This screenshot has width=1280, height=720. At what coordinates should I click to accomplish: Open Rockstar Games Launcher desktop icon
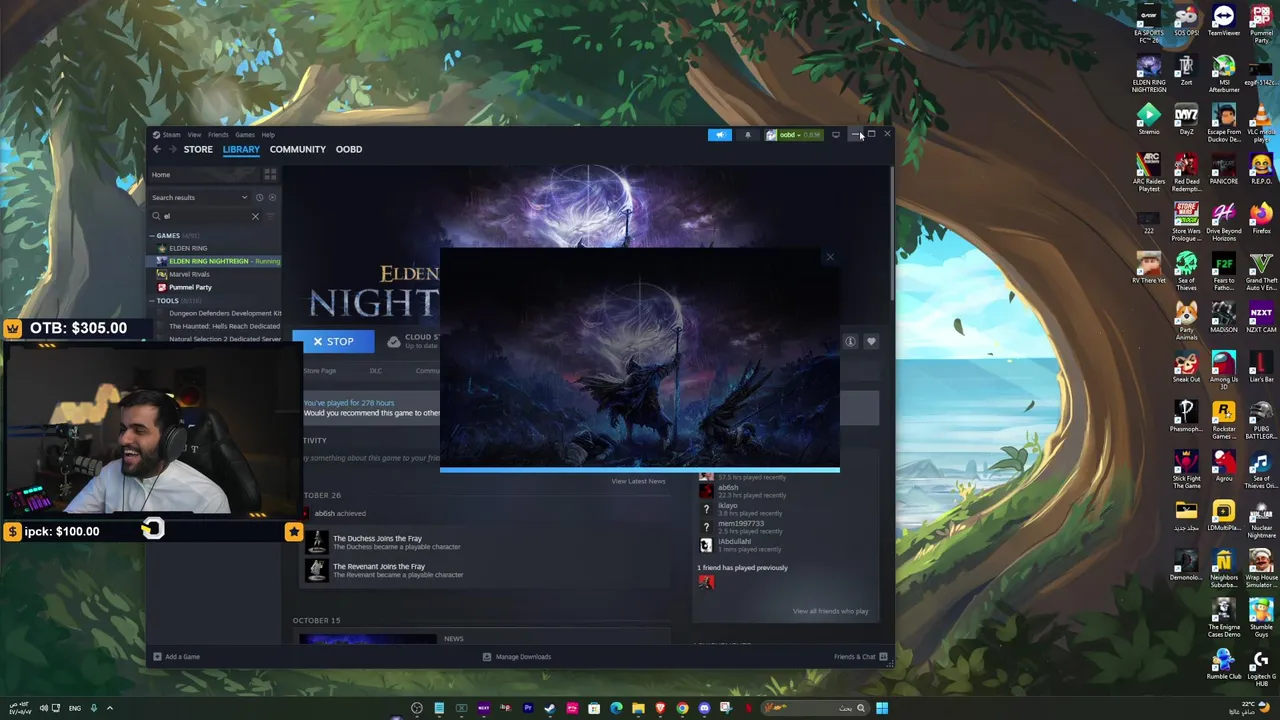[1223, 420]
